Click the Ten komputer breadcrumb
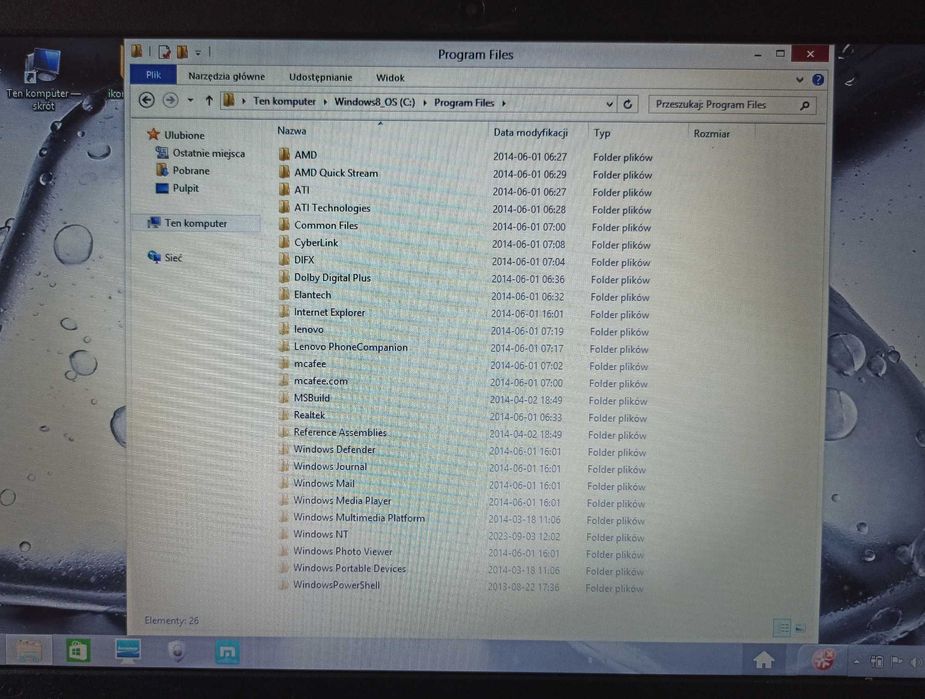 coord(284,101)
